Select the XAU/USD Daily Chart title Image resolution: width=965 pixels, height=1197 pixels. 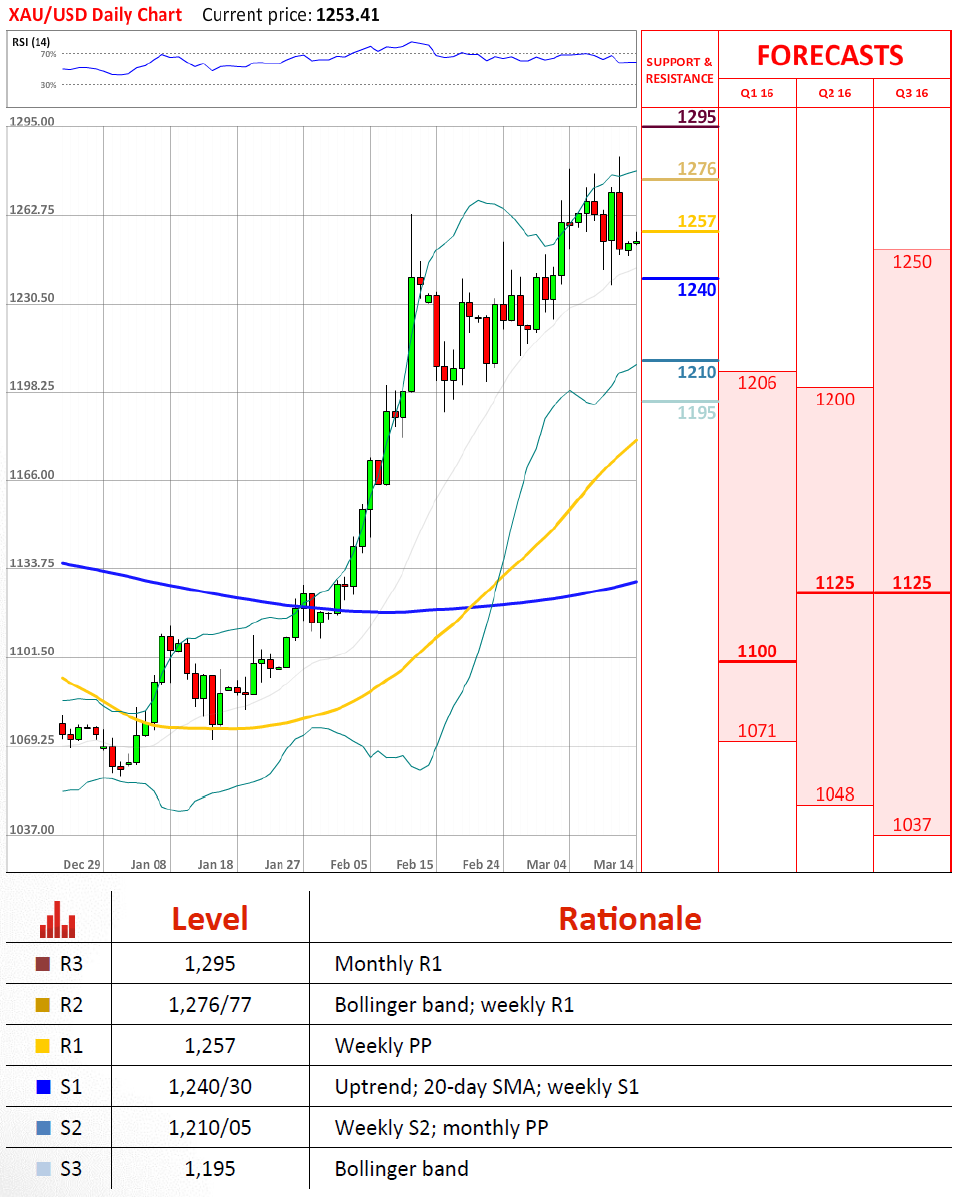point(95,15)
